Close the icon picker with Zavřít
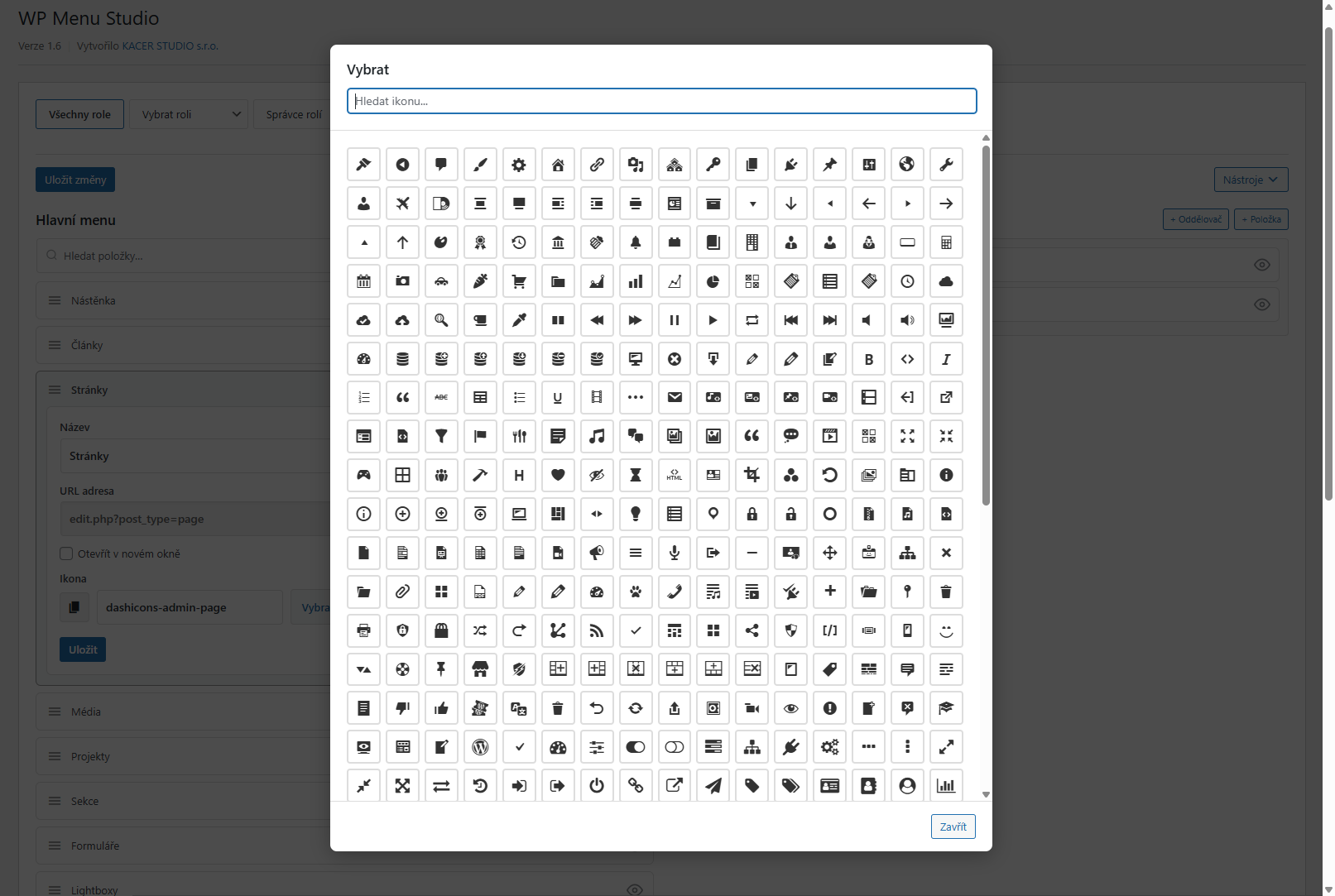 click(953, 827)
